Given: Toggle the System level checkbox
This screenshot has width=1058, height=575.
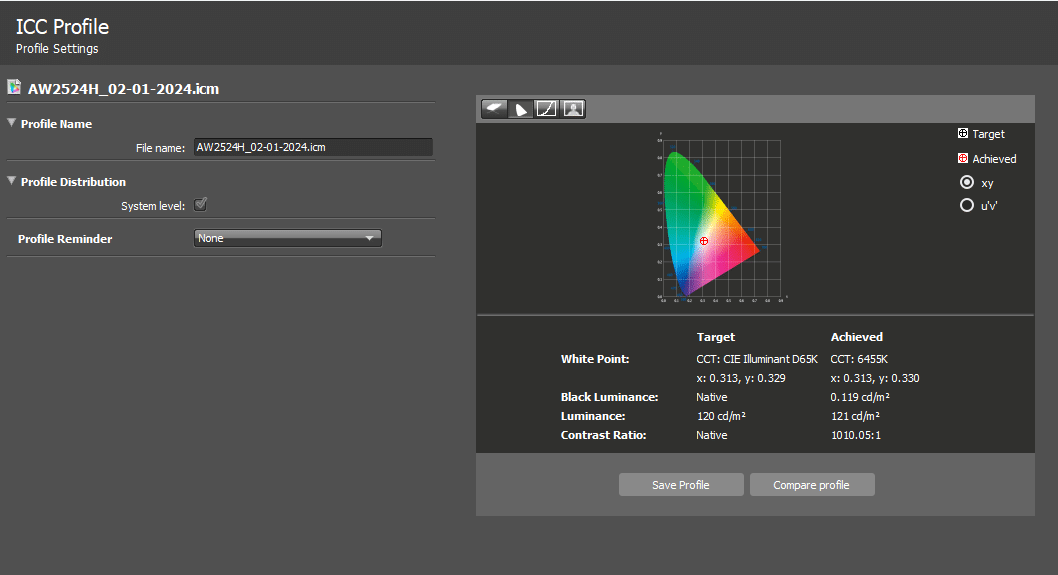Looking at the screenshot, I should pyautogui.click(x=200, y=205).
